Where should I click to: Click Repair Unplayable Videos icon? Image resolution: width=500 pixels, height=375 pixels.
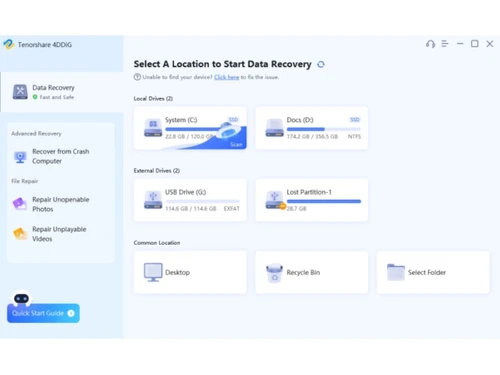click(x=20, y=234)
